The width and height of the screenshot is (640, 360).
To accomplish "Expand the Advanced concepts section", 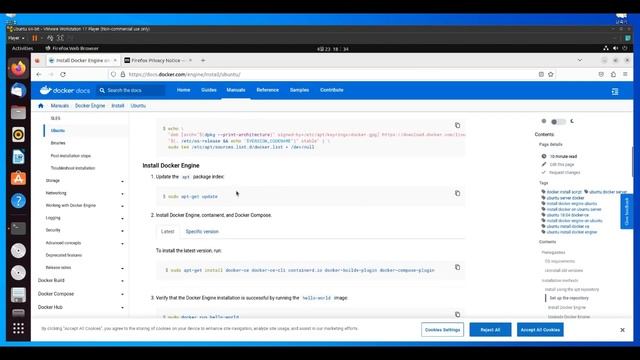I will point(122,244).
